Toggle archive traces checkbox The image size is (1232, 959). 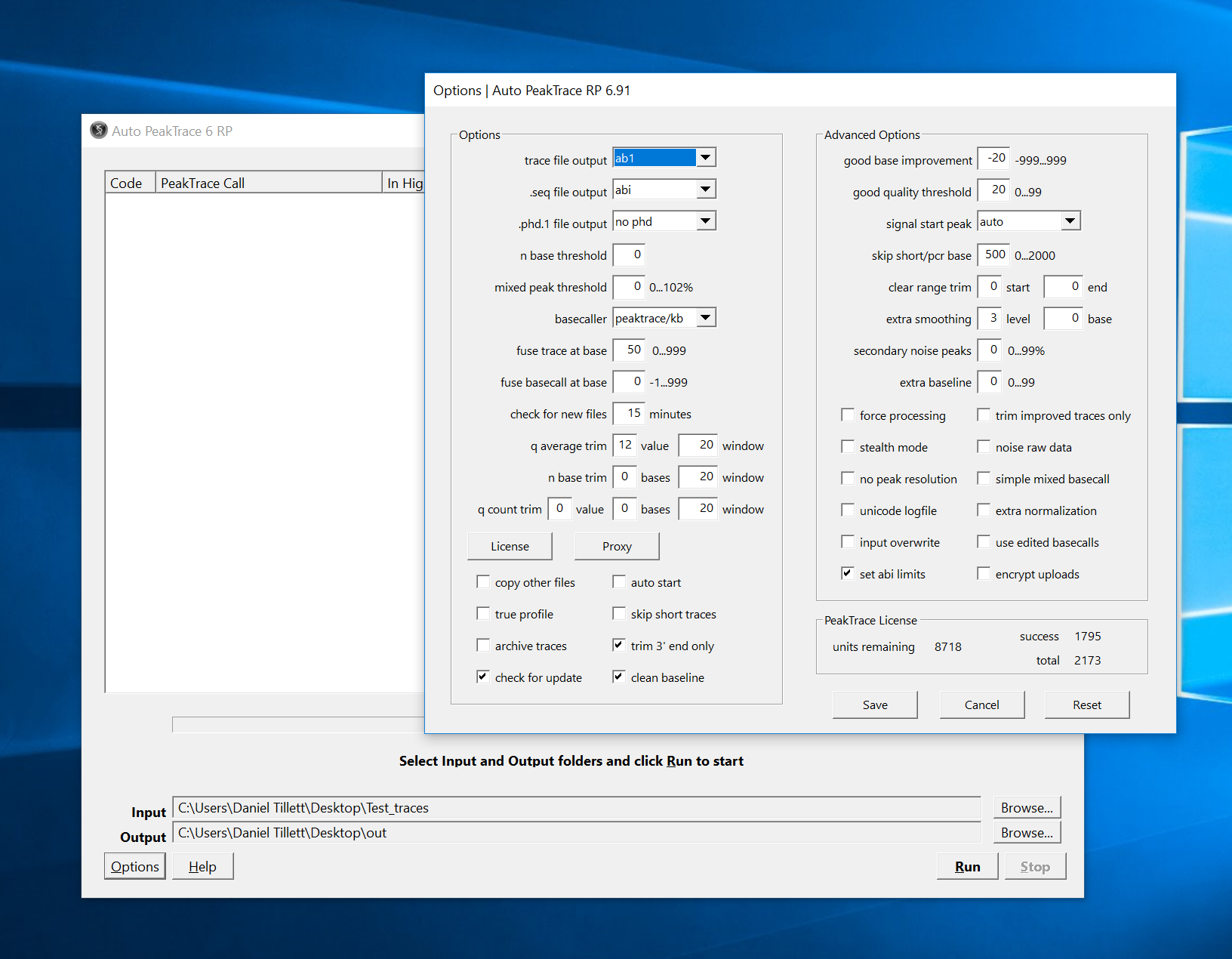(483, 646)
